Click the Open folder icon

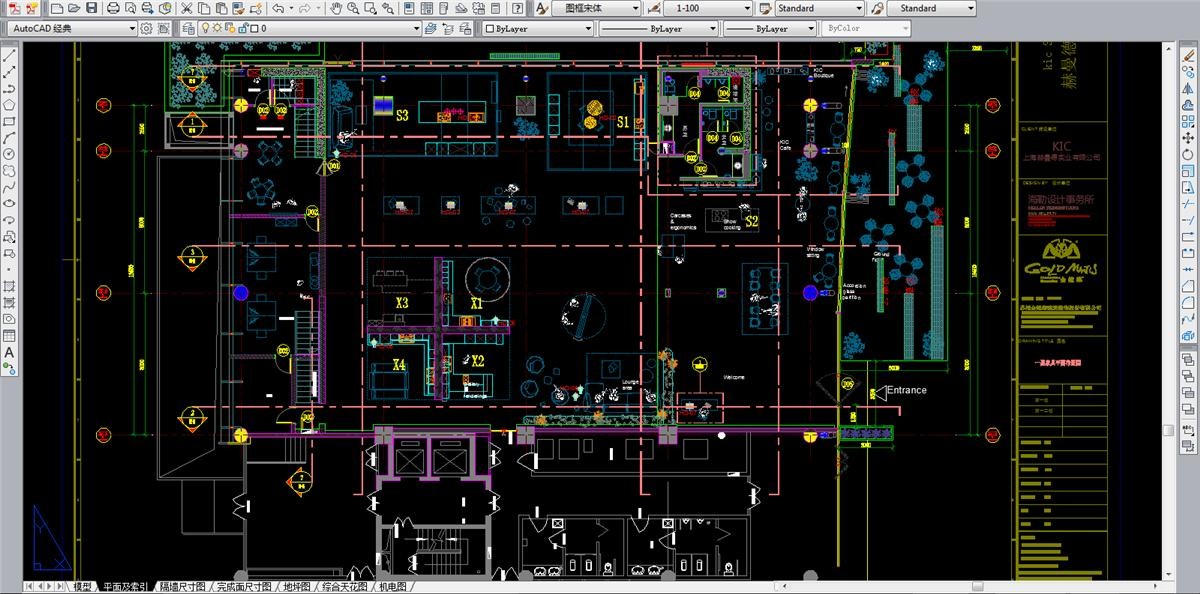[75, 8]
